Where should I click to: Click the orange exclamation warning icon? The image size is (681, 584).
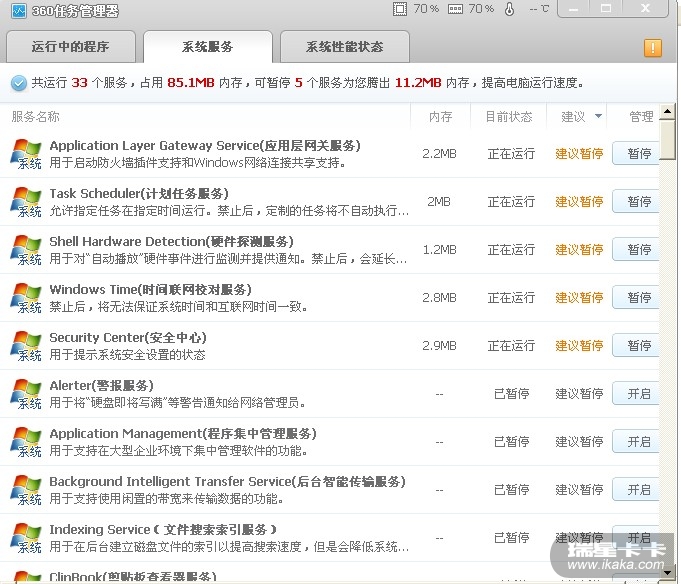coord(652,48)
